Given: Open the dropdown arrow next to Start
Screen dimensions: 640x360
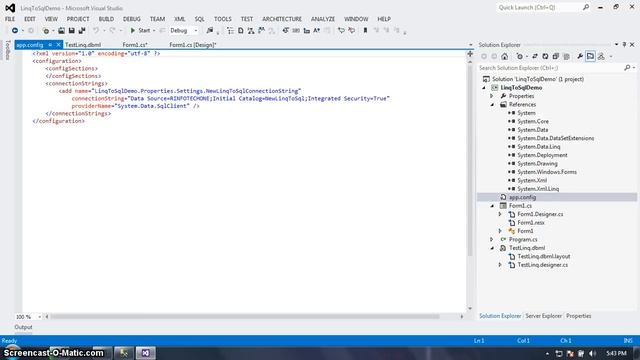Looking at the screenshot, I should 154,31.
